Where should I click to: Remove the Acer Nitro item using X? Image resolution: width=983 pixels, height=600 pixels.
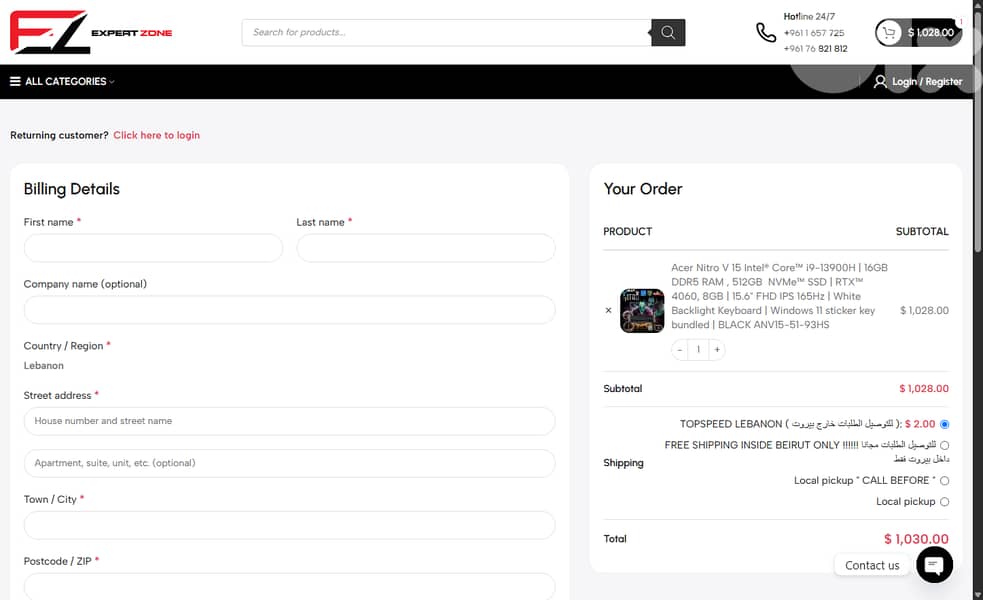(608, 310)
